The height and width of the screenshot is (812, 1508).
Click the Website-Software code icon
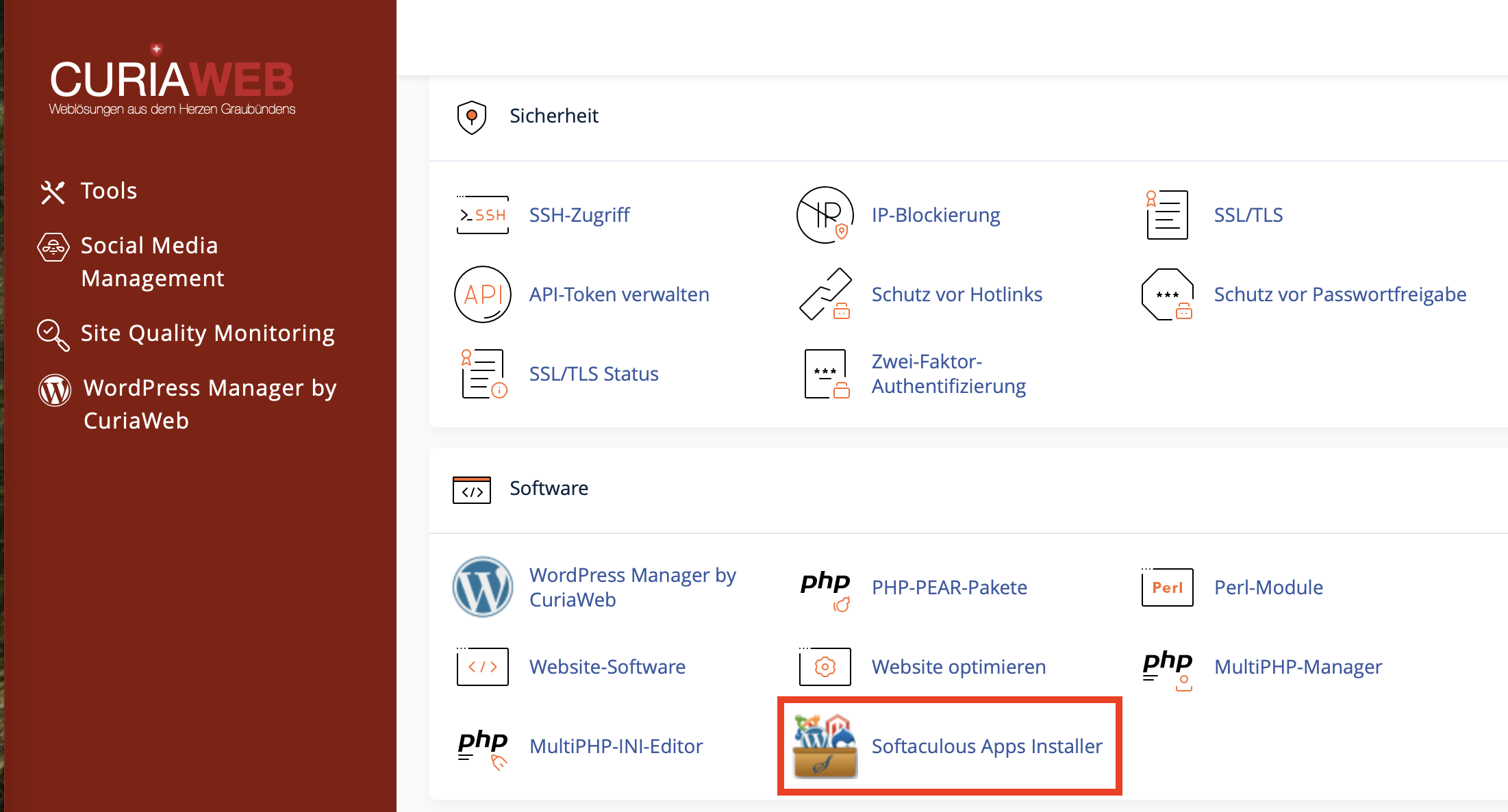coord(483,666)
